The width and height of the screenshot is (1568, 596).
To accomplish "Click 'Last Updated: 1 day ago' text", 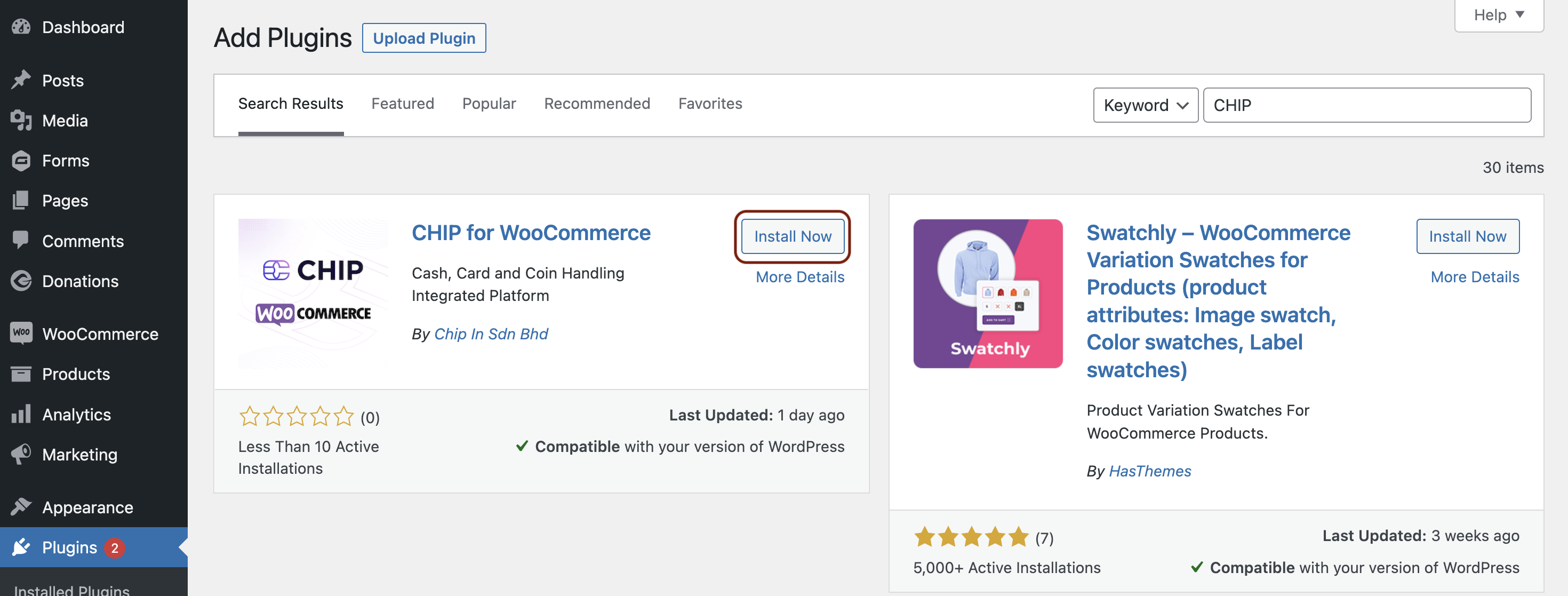I will (x=757, y=415).
